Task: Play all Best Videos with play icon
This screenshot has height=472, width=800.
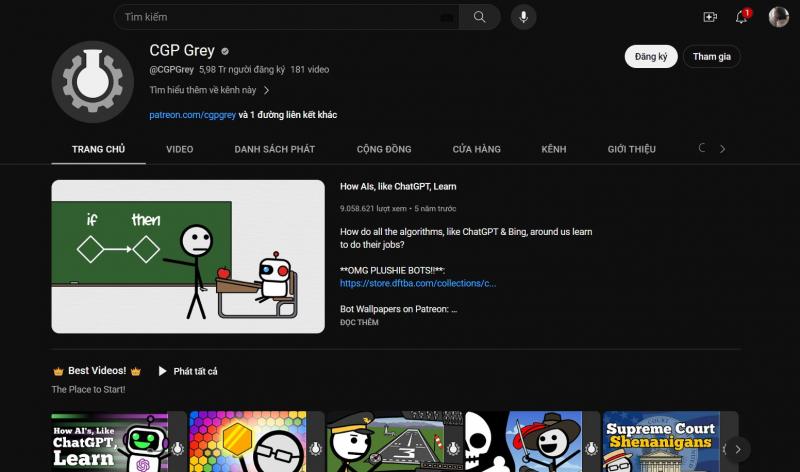Action: pos(162,371)
